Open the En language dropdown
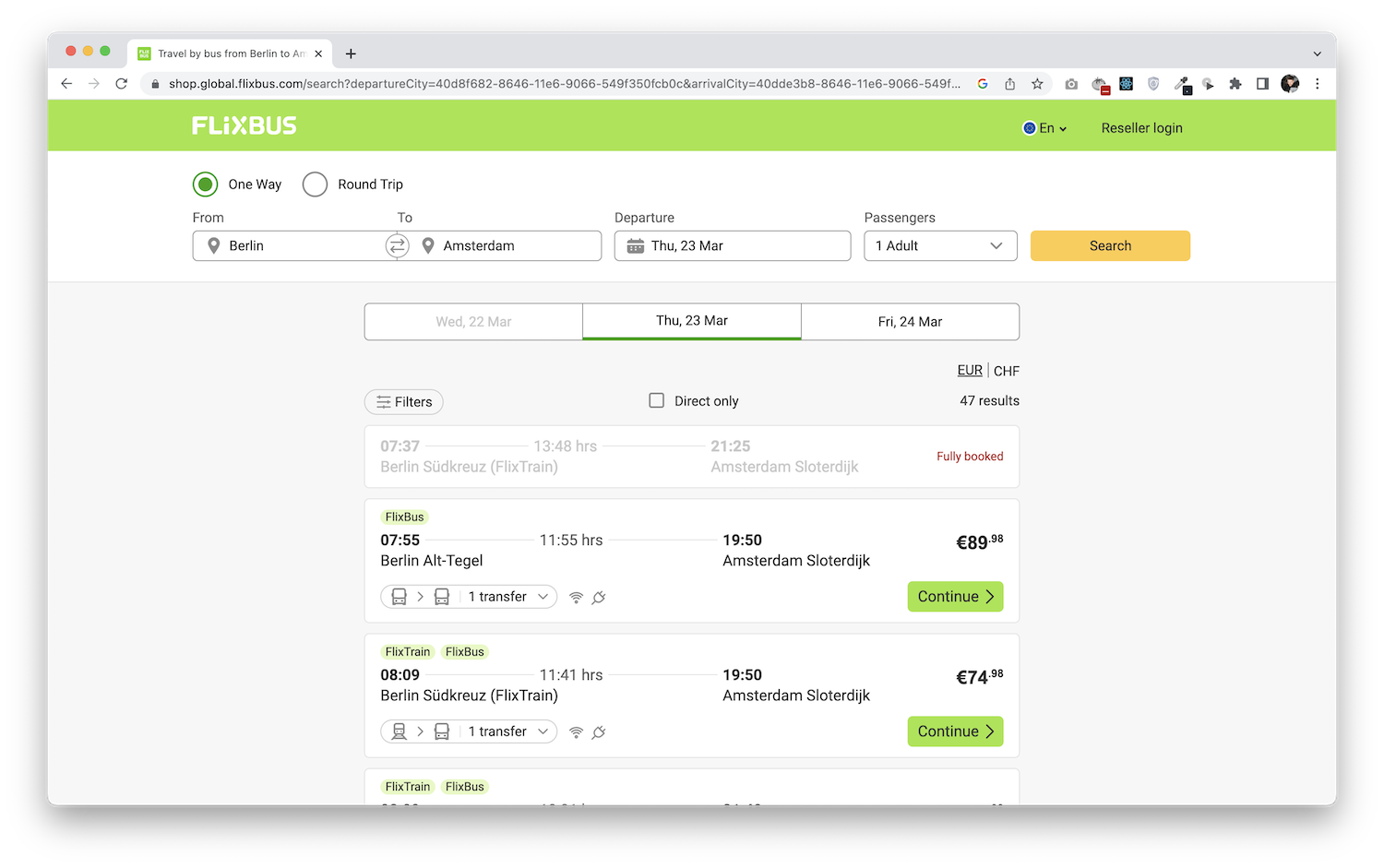 coord(1047,128)
